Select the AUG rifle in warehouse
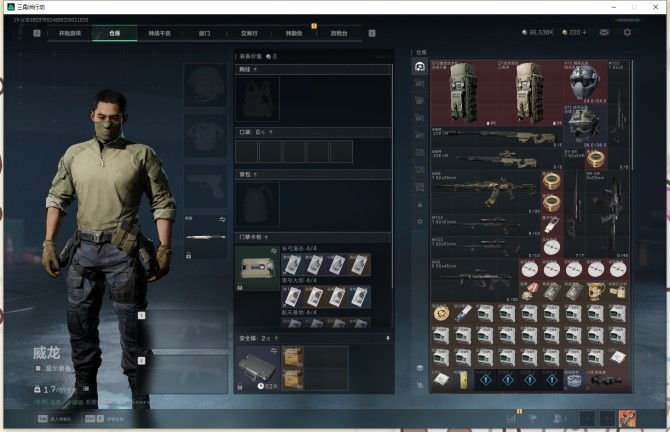This screenshot has height=432, width=670. pyautogui.click(x=475, y=280)
